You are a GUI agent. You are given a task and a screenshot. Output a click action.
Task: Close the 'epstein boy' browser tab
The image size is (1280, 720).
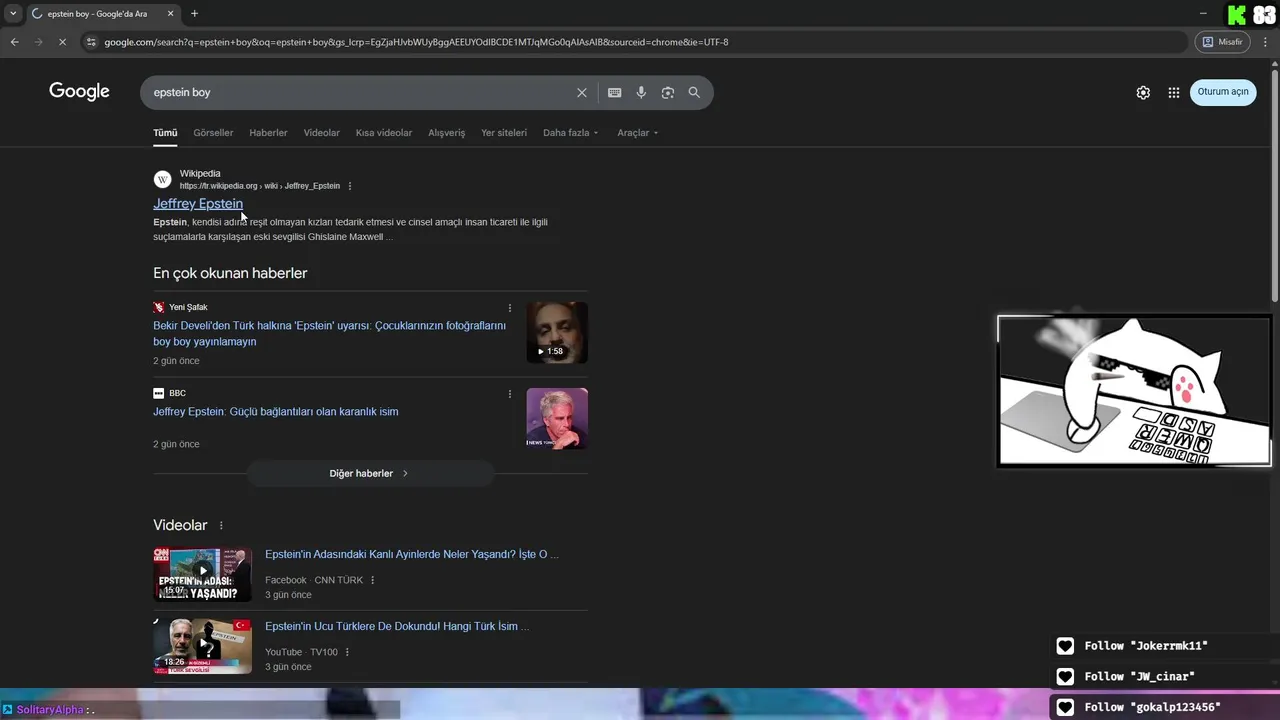pyautogui.click(x=170, y=14)
